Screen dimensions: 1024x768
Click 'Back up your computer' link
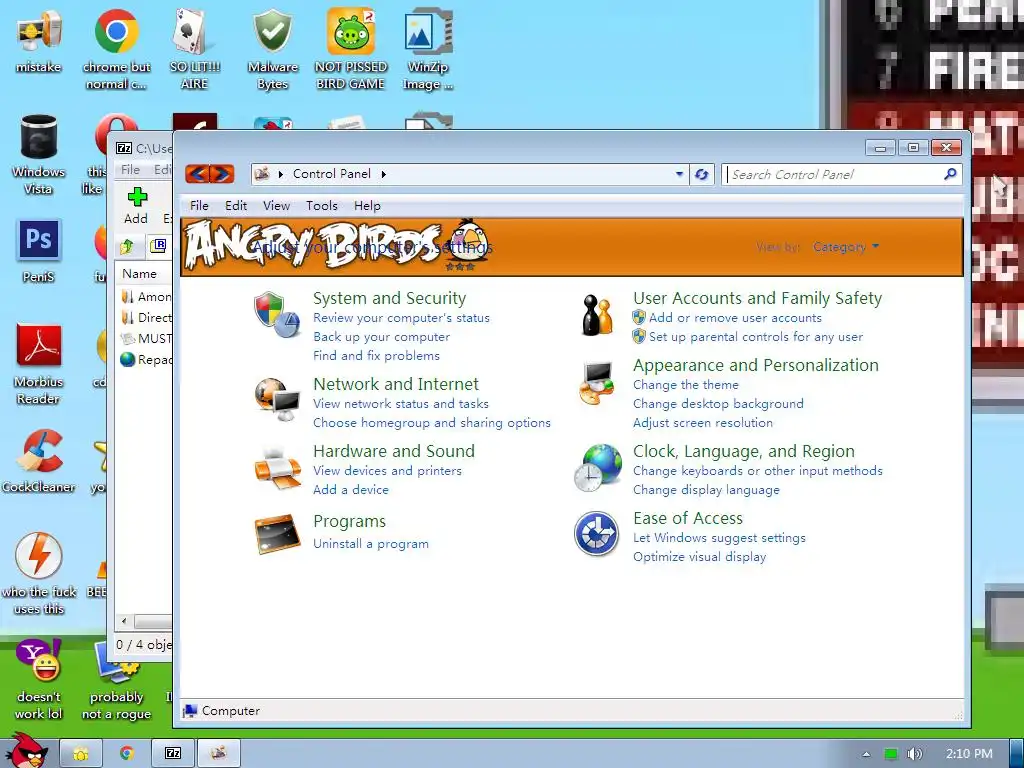coord(381,337)
